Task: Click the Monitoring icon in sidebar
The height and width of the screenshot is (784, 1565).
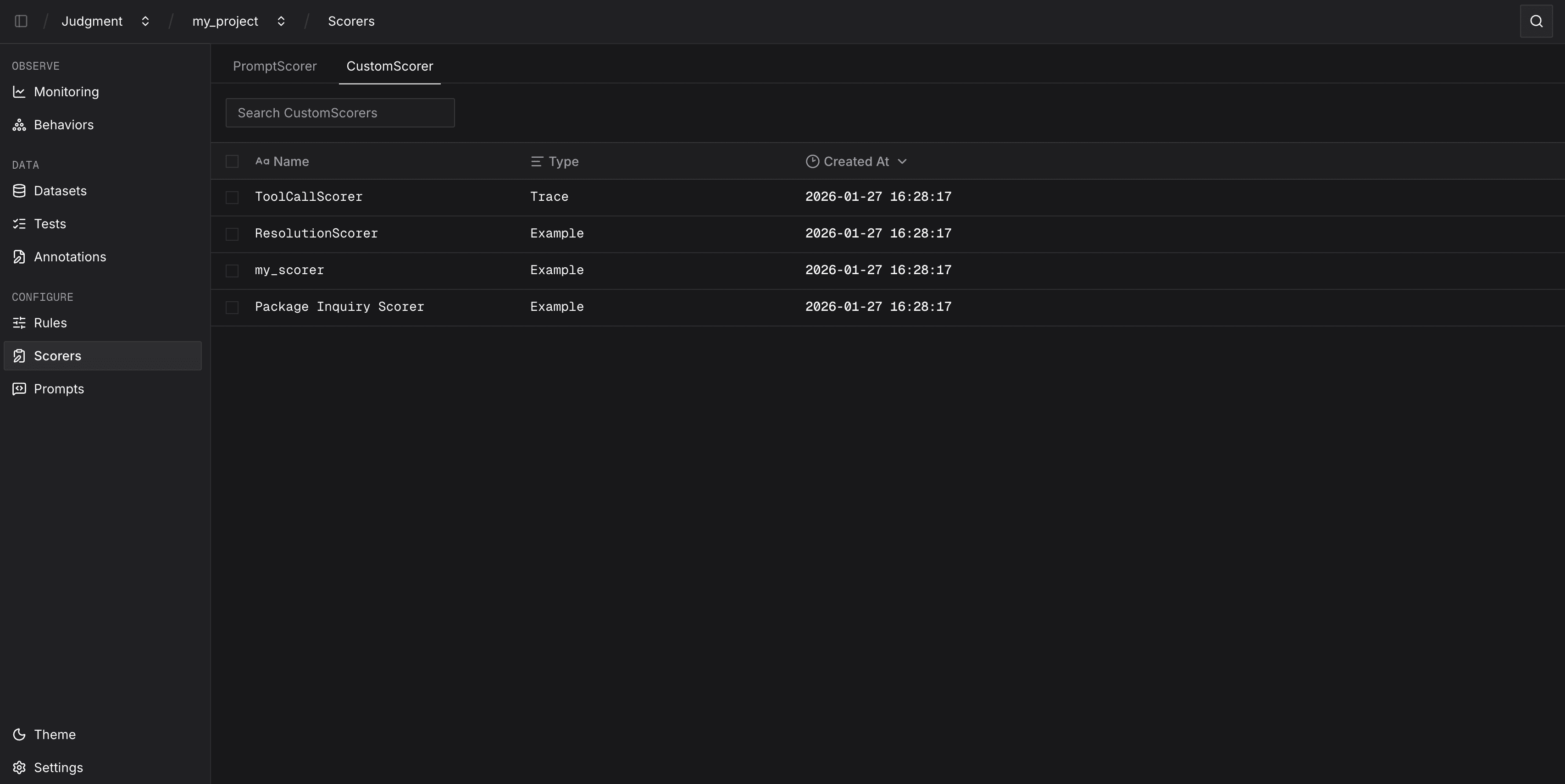Action: (x=19, y=92)
